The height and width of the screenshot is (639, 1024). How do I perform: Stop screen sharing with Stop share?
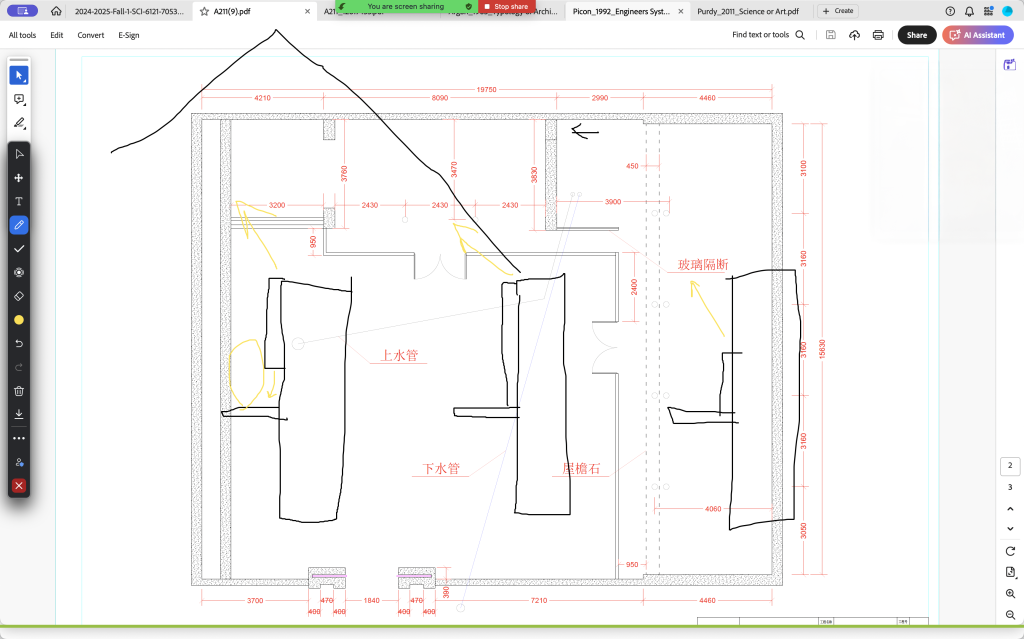click(506, 6)
